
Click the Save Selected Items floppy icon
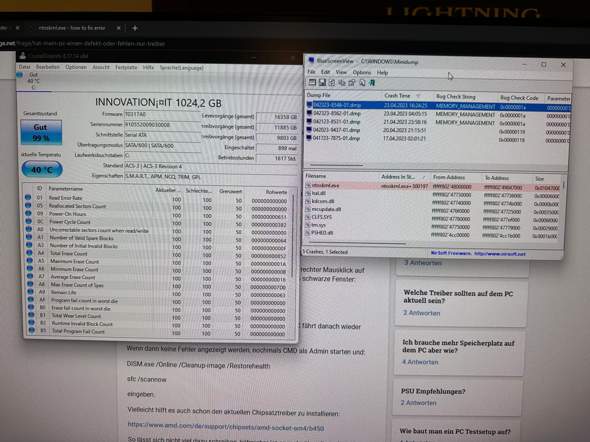coord(322,82)
